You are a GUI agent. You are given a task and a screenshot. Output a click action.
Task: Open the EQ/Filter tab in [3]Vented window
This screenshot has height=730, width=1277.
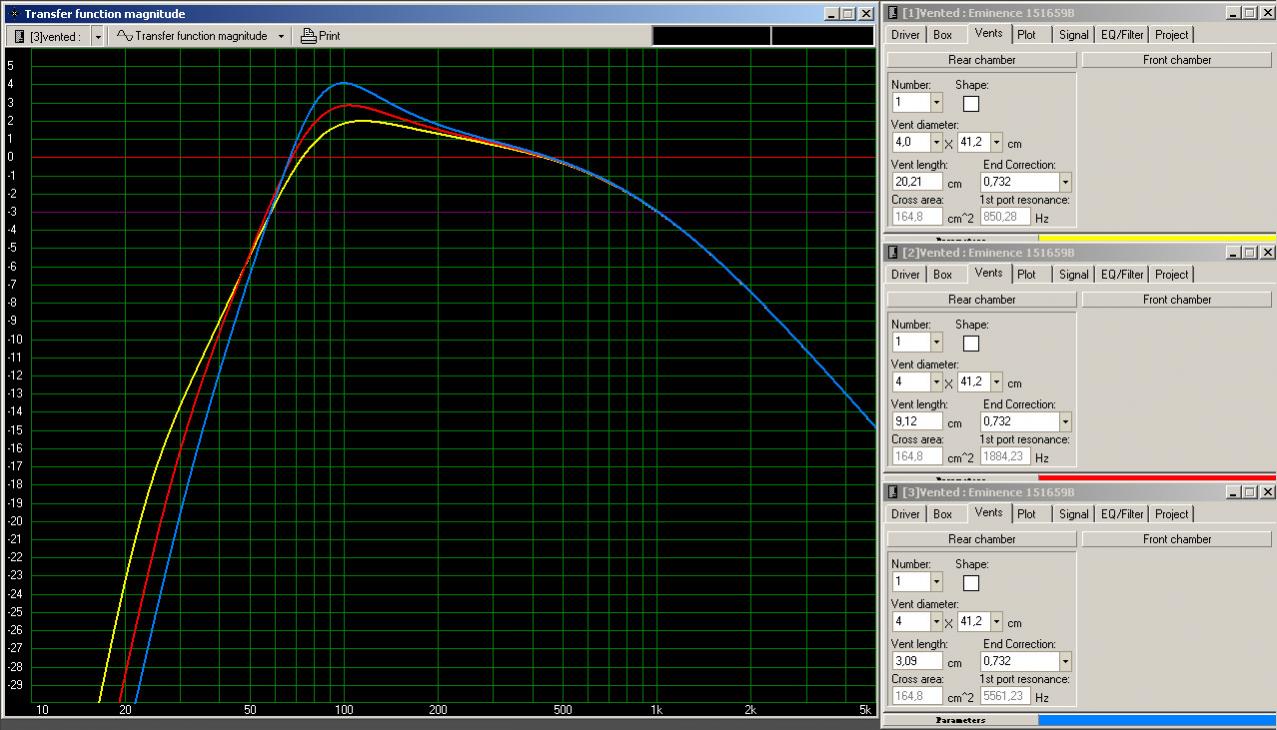pos(1122,515)
